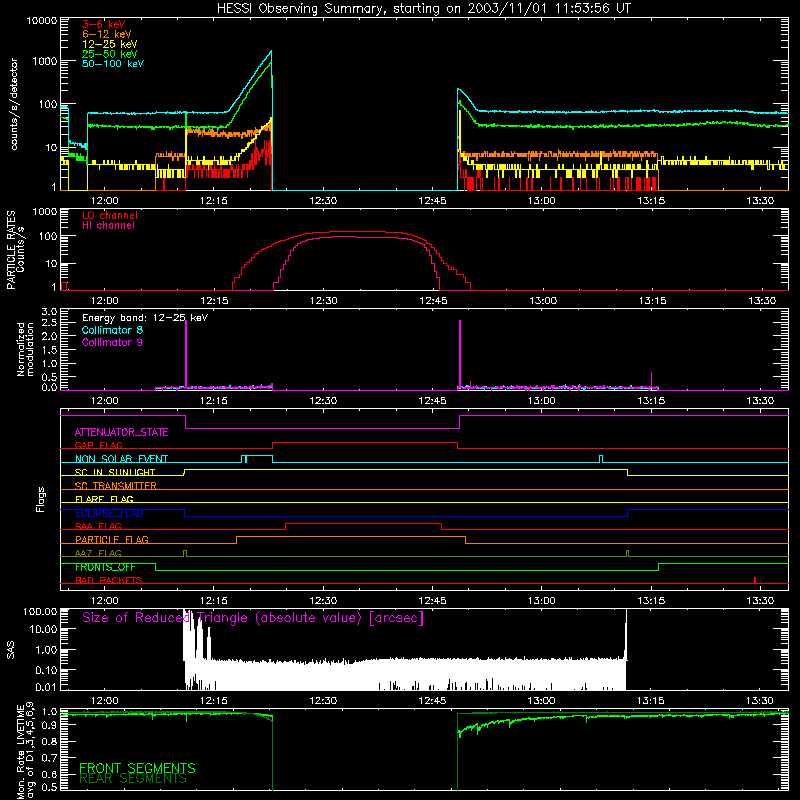Click the Collimator 9 modulation spike after 12:45

tap(460, 353)
